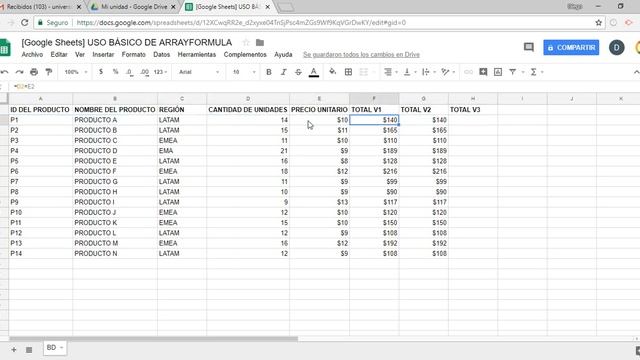Open fill color picker
This screenshot has width=640, height=360.
pyautogui.click(x=333, y=72)
